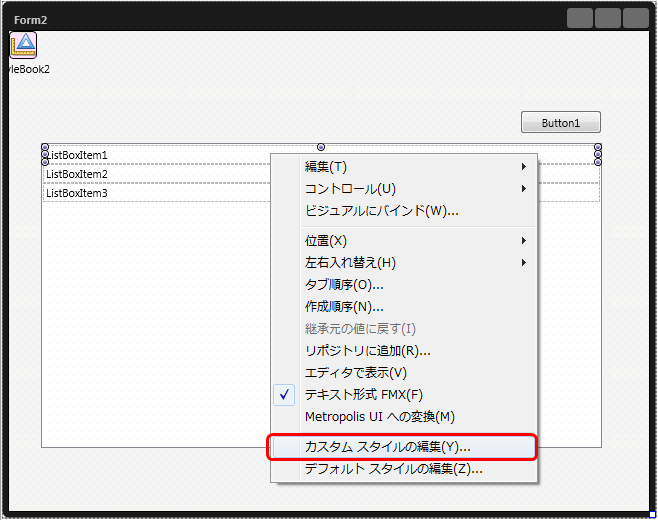Expand the 位置(X) submenu arrow
Image resolution: width=658 pixels, height=520 pixels.
[524, 240]
